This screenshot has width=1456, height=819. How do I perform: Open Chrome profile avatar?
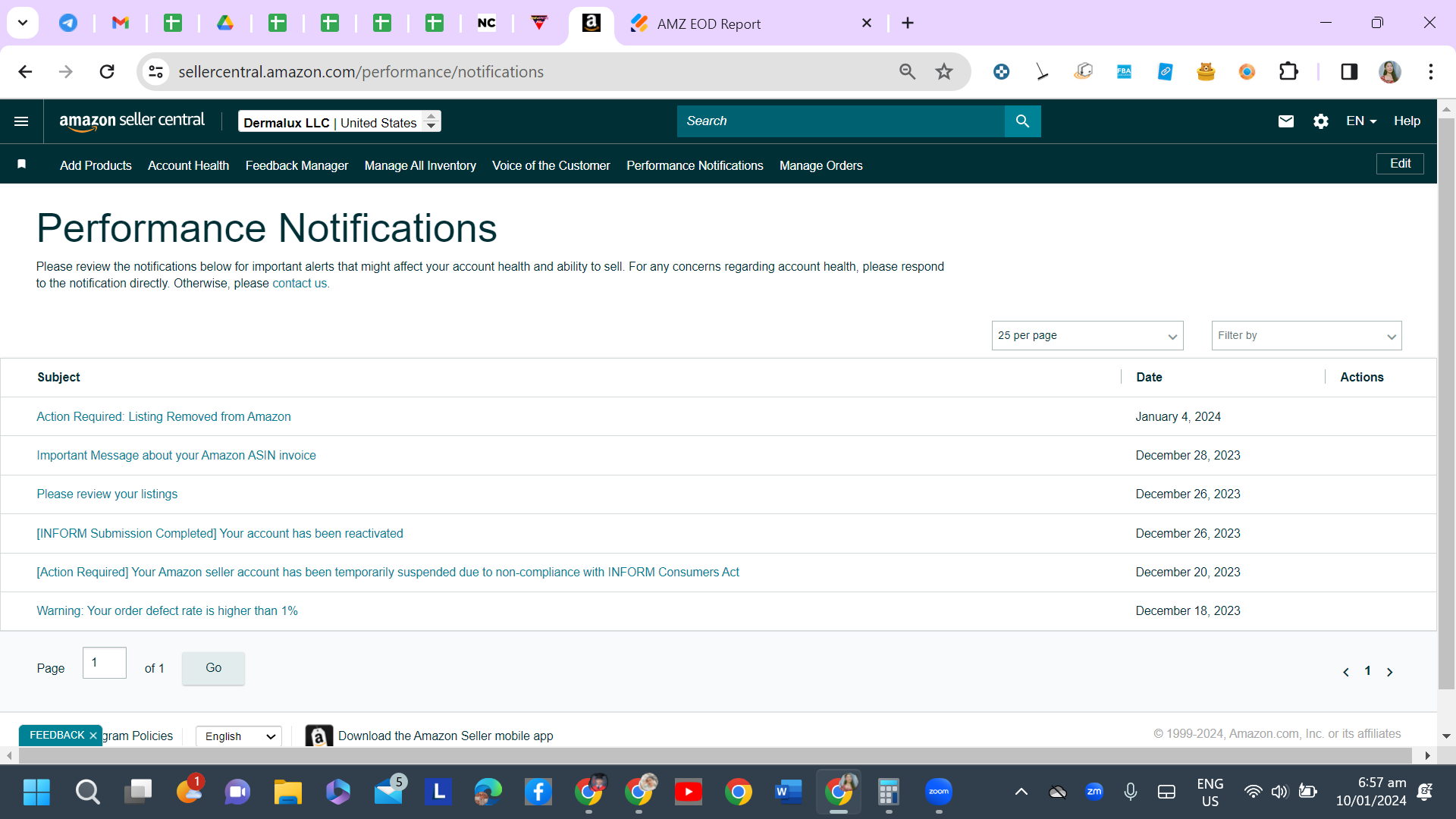(x=1390, y=72)
